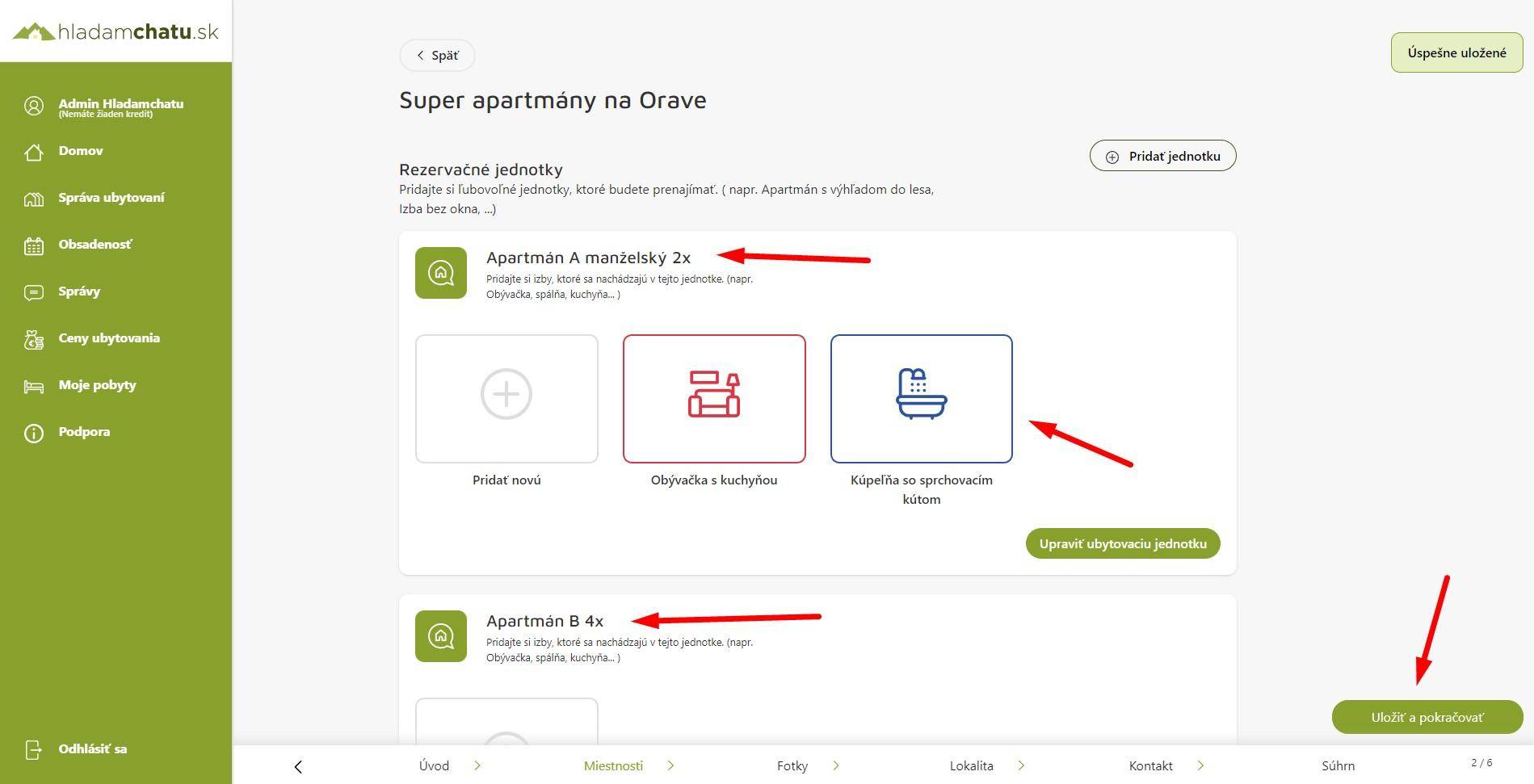Go to the Súhrn step tab
This screenshot has height=784, width=1534.
(x=1338, y=766)
